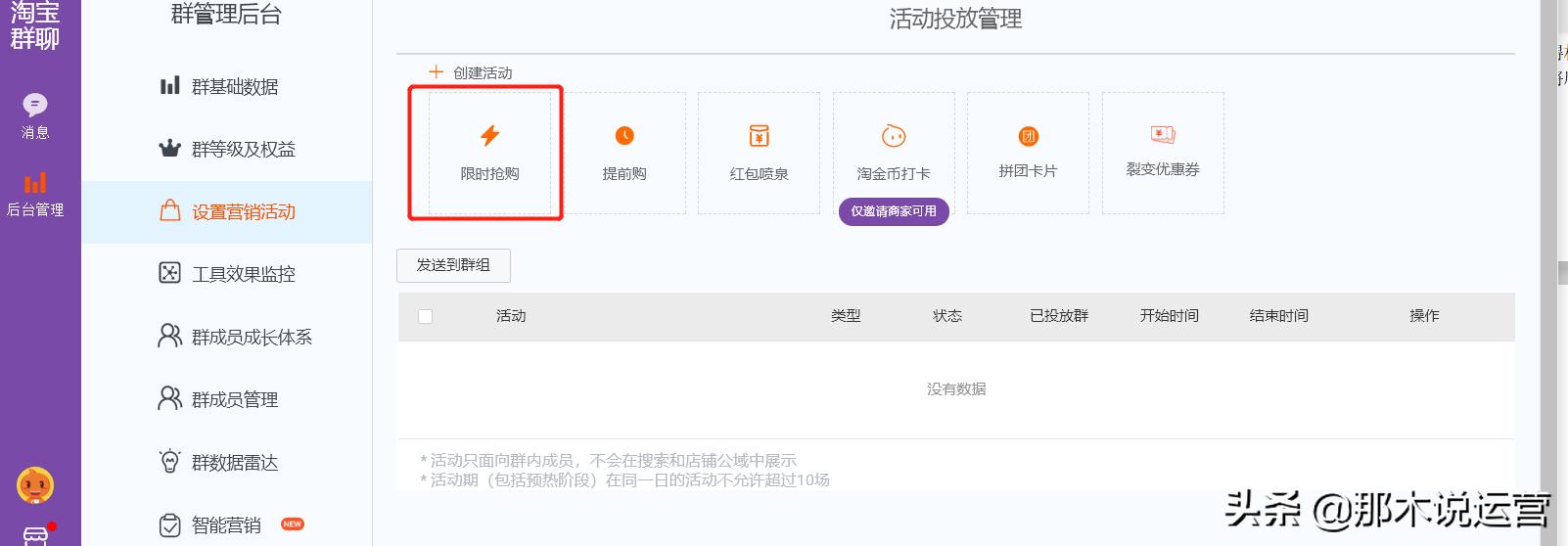Open 智能营销 menu item
Screen dimensions: 1568x546
pos(226,524)
